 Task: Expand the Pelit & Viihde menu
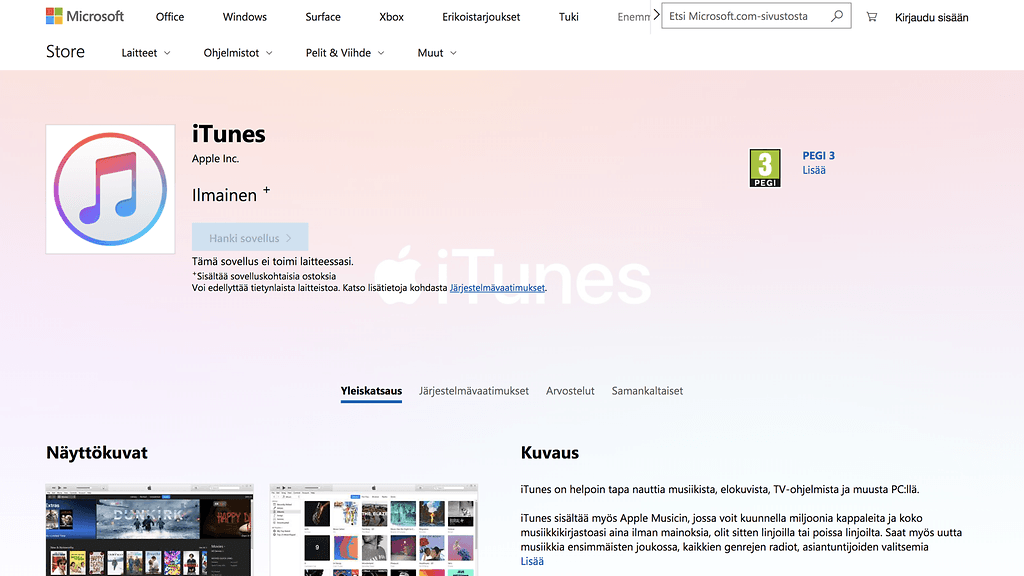pyautogui.click(x=345, y=53)
